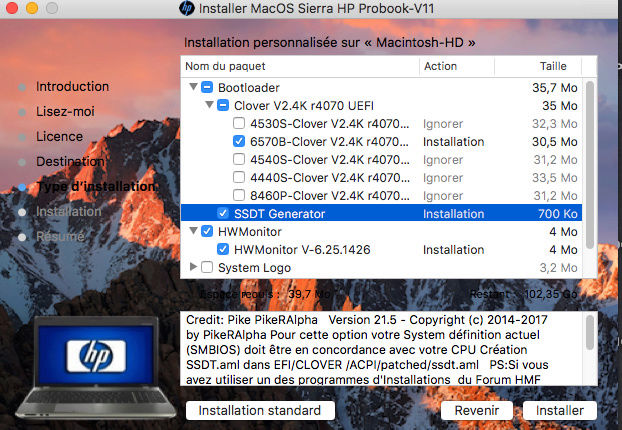This screenshot has width=622, height=430.
Task: Select the System Logo row text
Action: [254, 268]
